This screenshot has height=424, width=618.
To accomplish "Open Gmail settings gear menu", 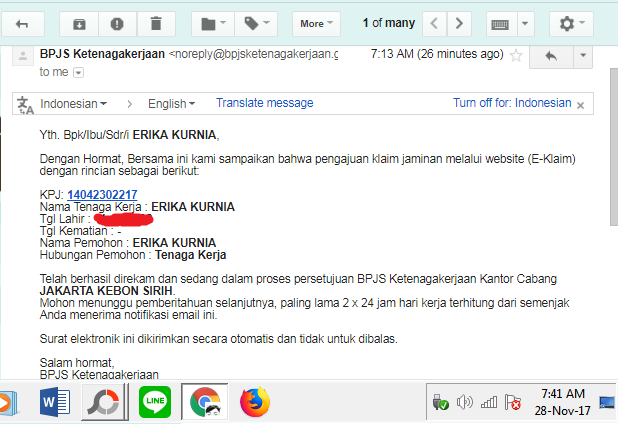I will (571, 24).
